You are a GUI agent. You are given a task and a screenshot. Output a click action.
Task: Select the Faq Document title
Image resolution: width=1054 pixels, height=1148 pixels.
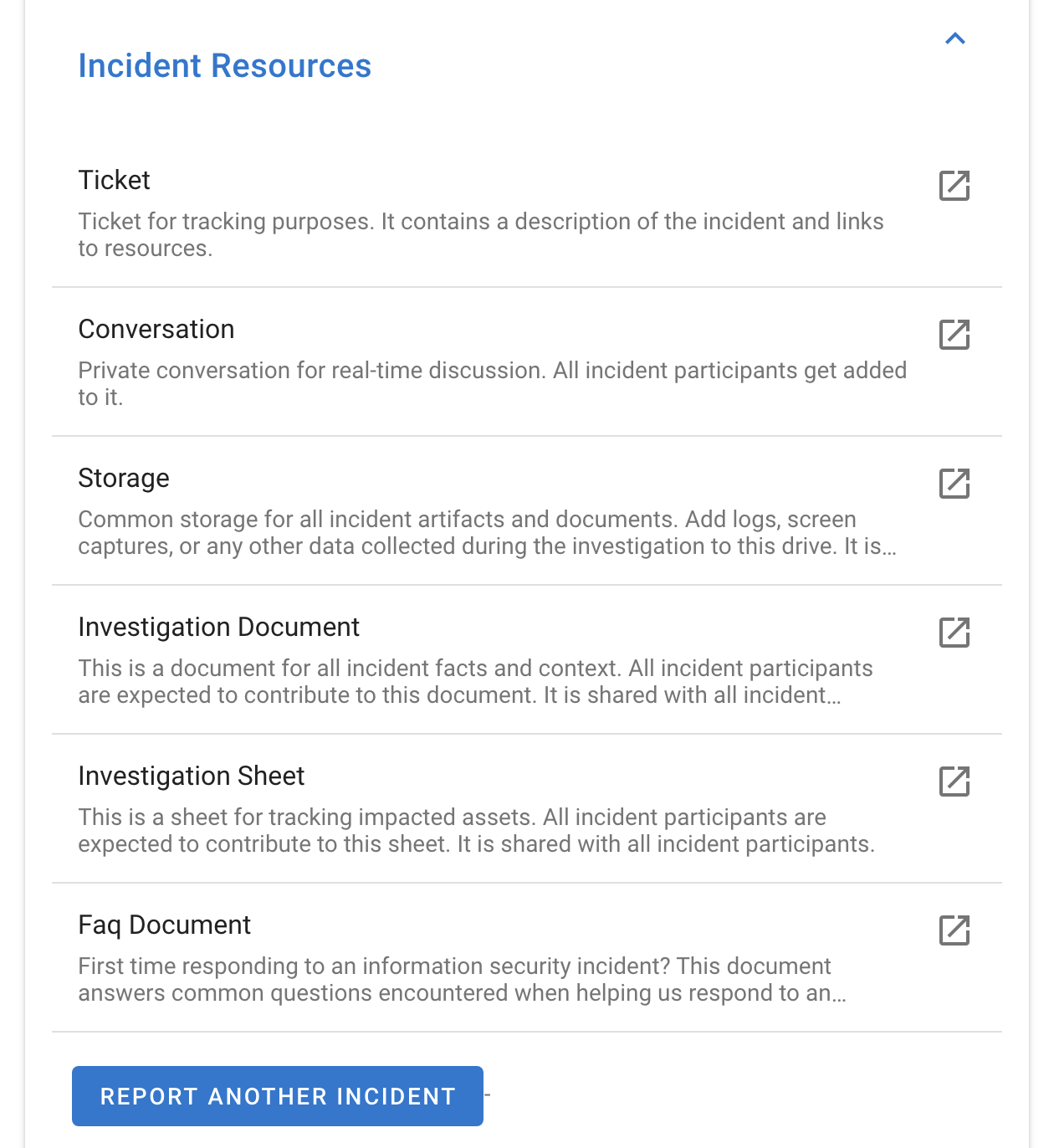tap(165, 925)
